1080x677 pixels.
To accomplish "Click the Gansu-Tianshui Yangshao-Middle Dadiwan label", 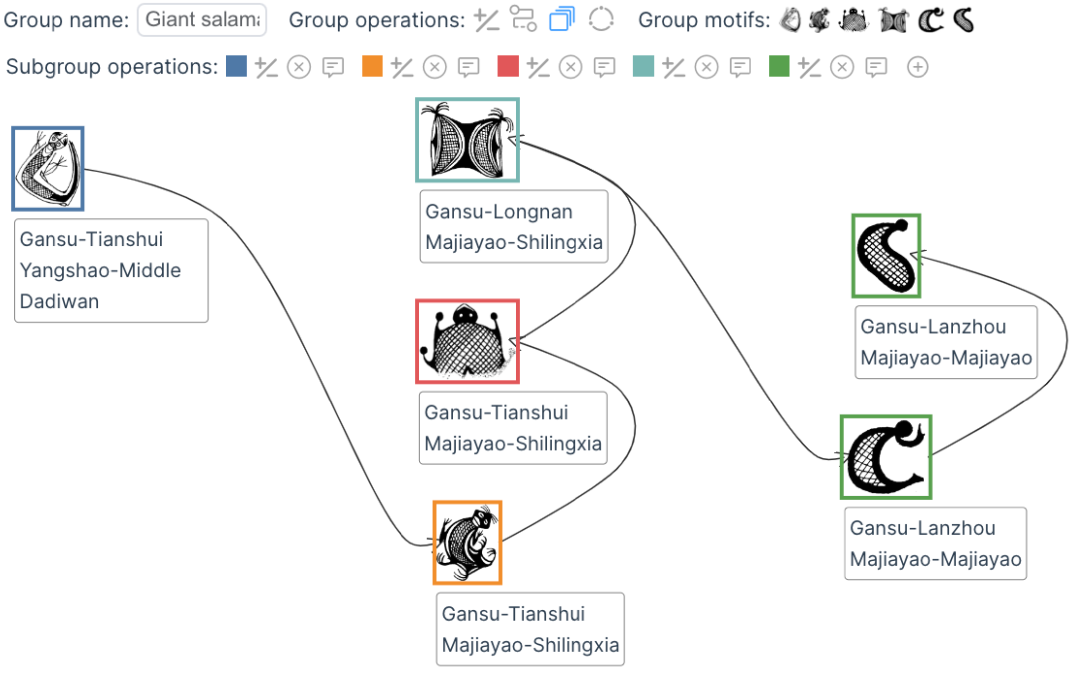I will point(111,271).
